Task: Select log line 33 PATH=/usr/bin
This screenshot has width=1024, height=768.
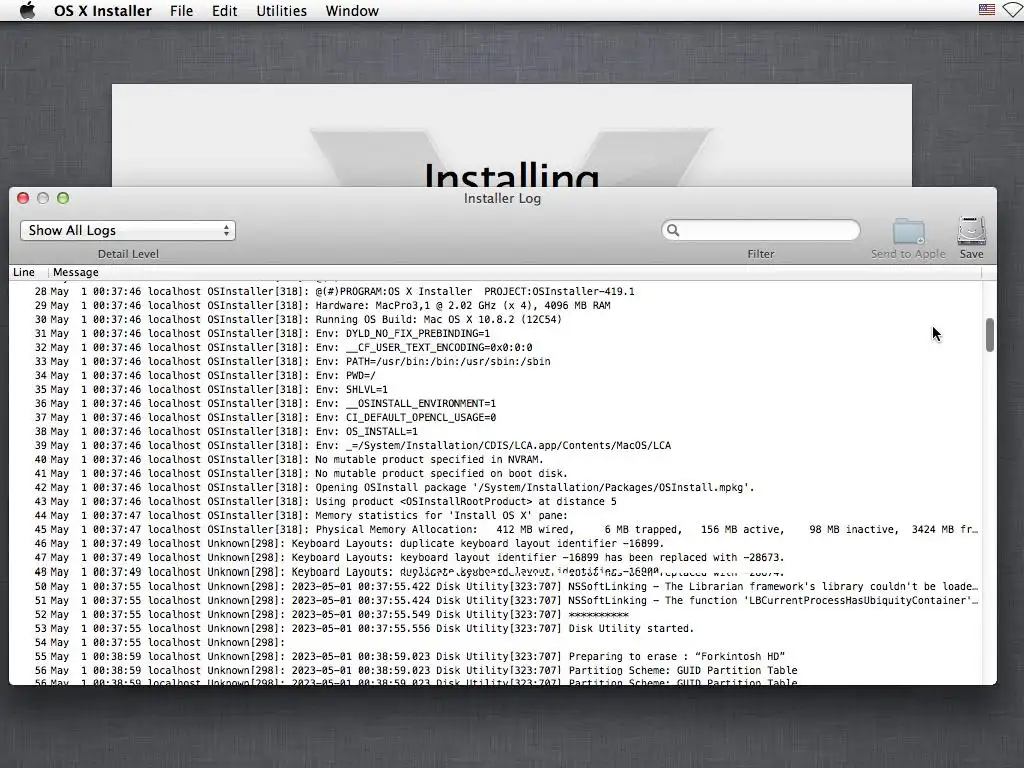Action: pos(495,361)
